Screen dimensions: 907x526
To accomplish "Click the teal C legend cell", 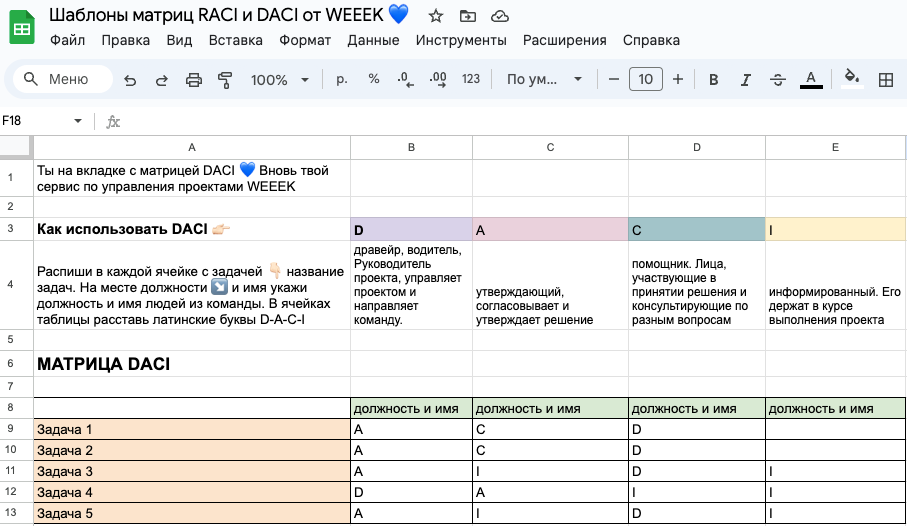I will pos(696,229).
